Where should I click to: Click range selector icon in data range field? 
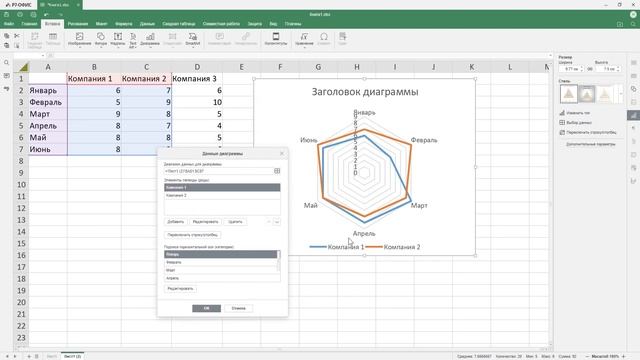point(277,171)
